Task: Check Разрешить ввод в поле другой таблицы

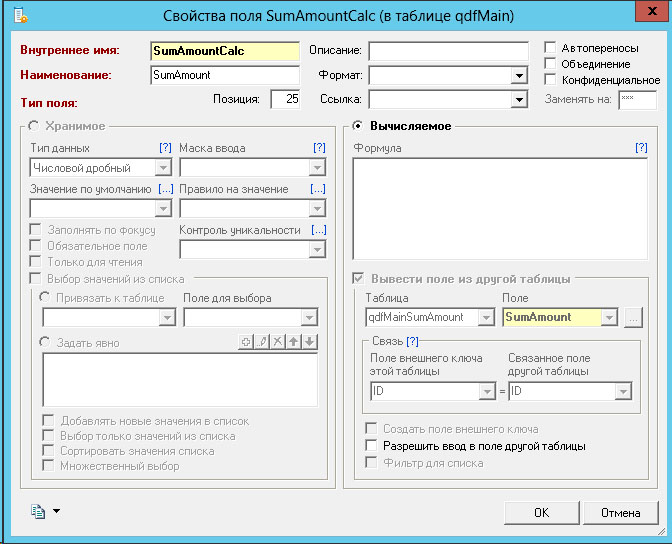Action: click(374, 446)
